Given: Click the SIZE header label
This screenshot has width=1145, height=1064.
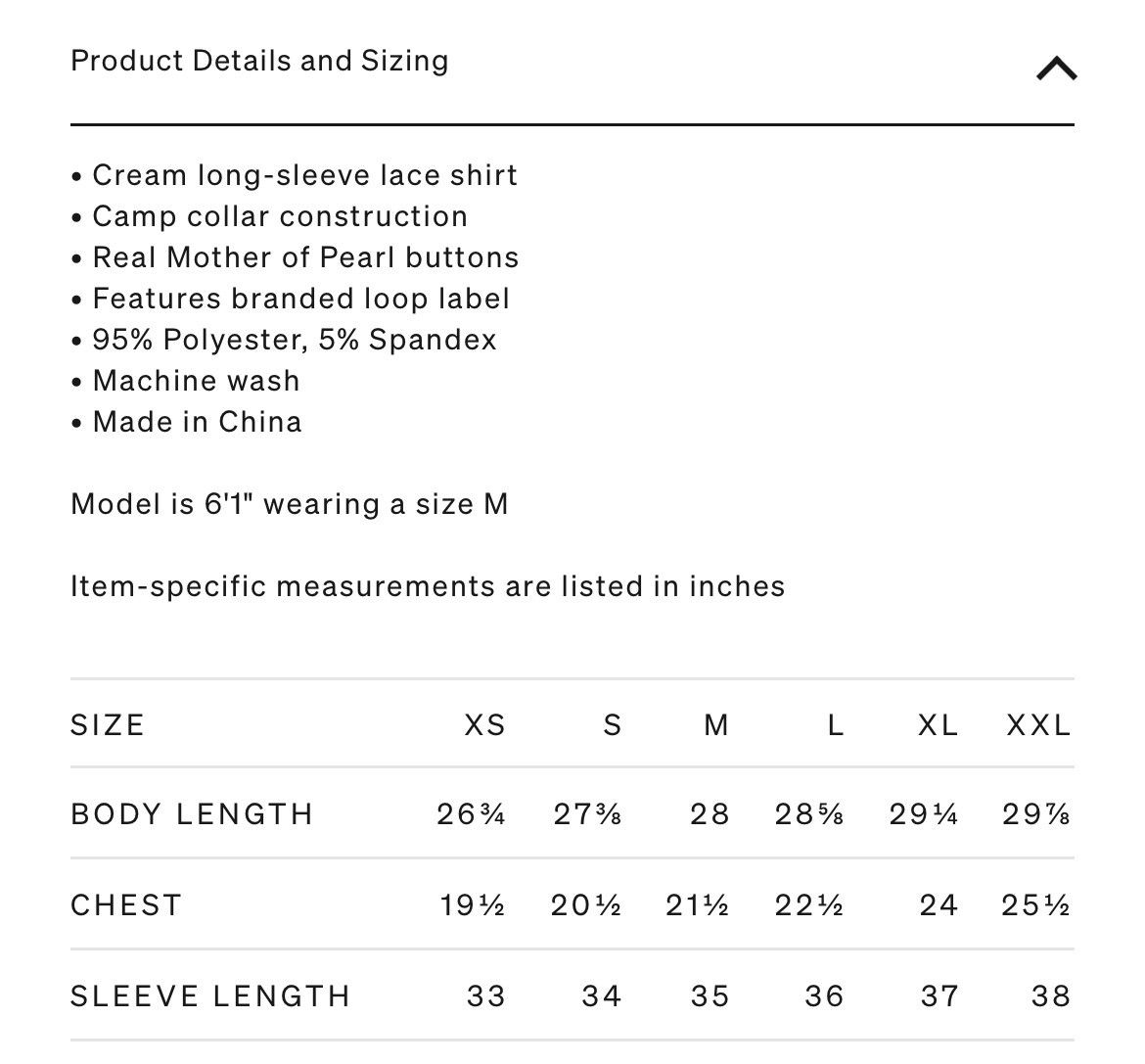Looking at the screenshot, I should [108, 725].
